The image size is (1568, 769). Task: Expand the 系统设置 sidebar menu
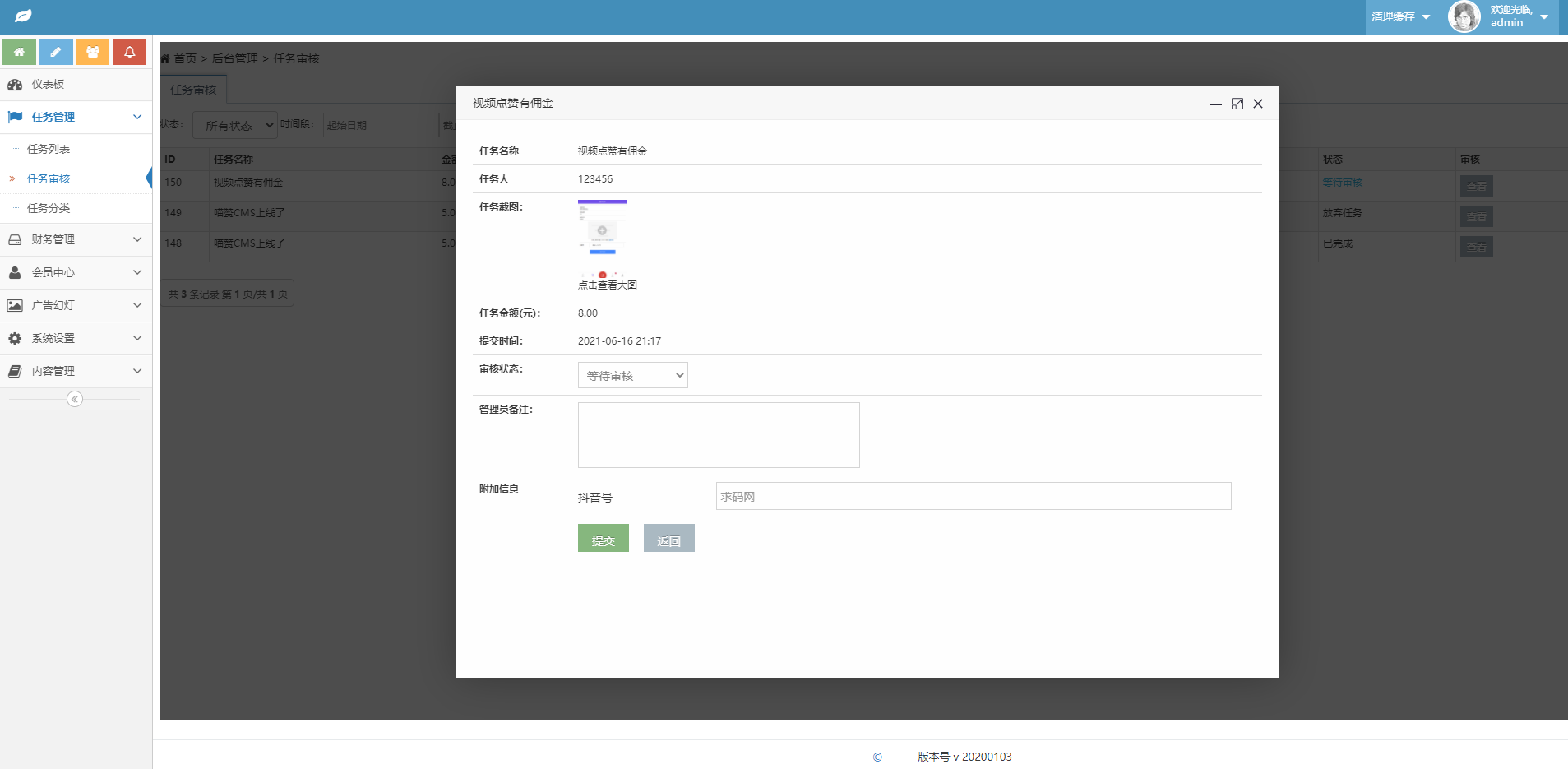[76, 338]
